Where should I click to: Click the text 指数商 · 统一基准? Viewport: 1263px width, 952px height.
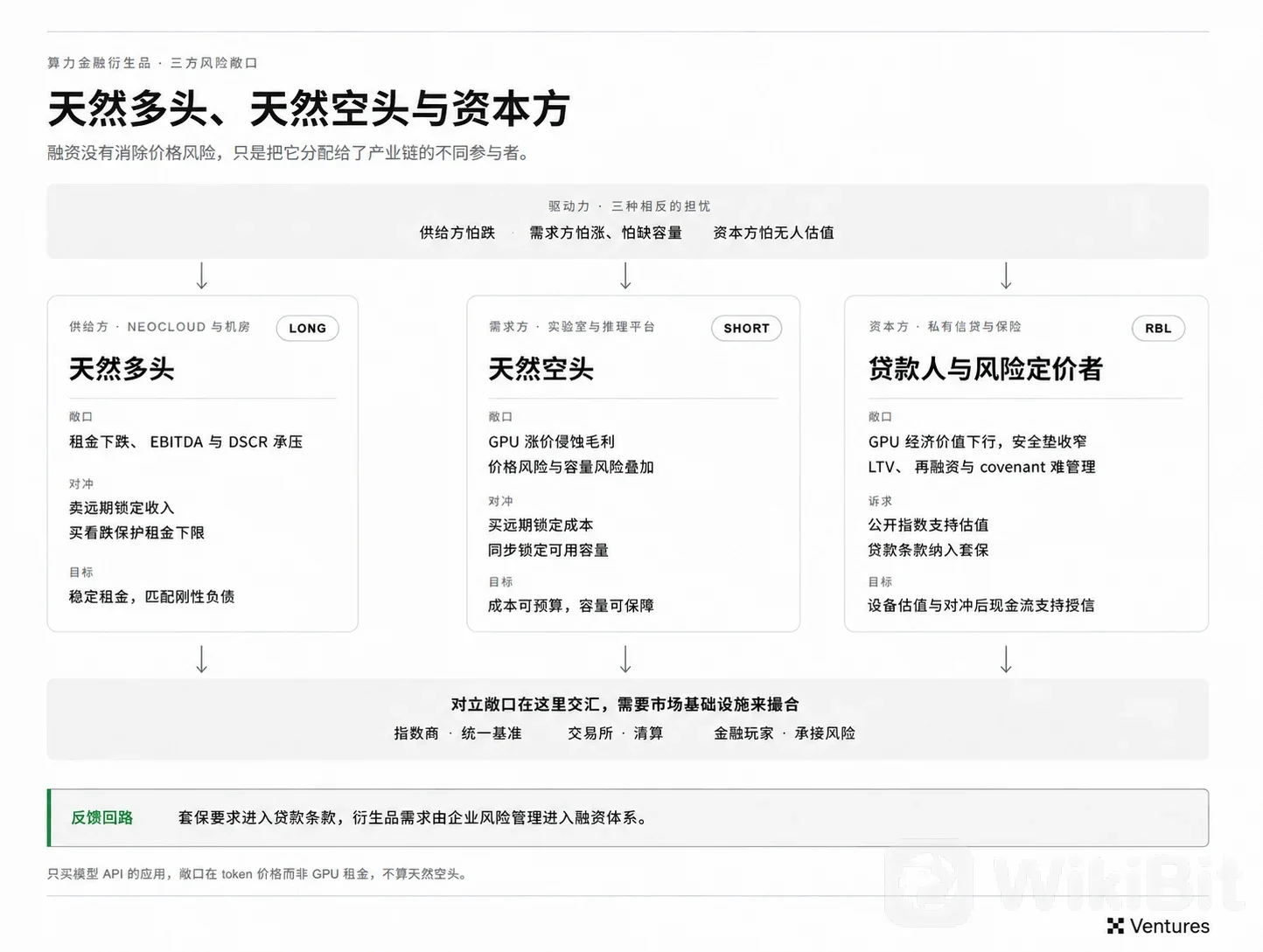click(457, 733)
